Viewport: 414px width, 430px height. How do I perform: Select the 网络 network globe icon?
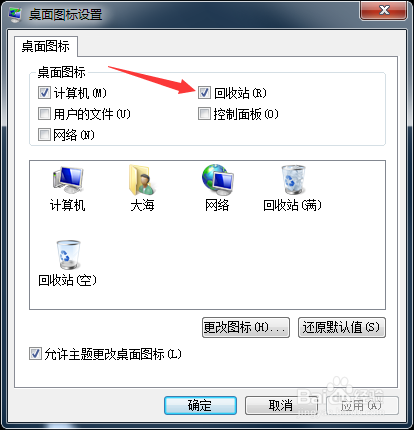[x=218, y=180]
